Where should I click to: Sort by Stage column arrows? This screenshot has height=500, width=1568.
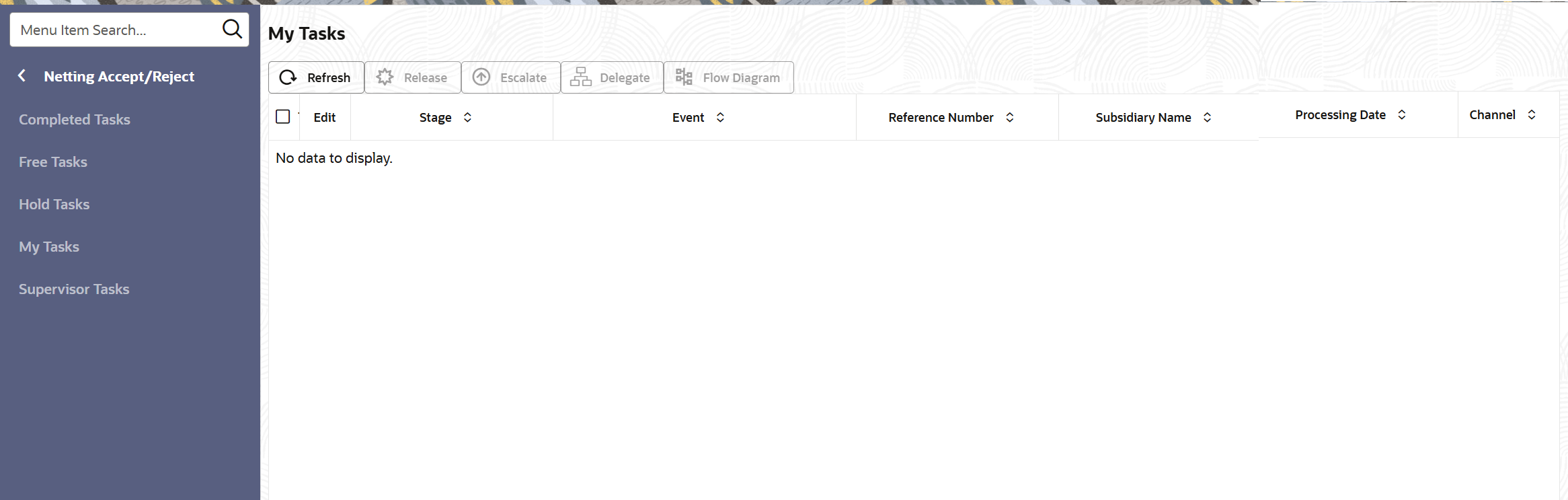(x=467, y=117)
